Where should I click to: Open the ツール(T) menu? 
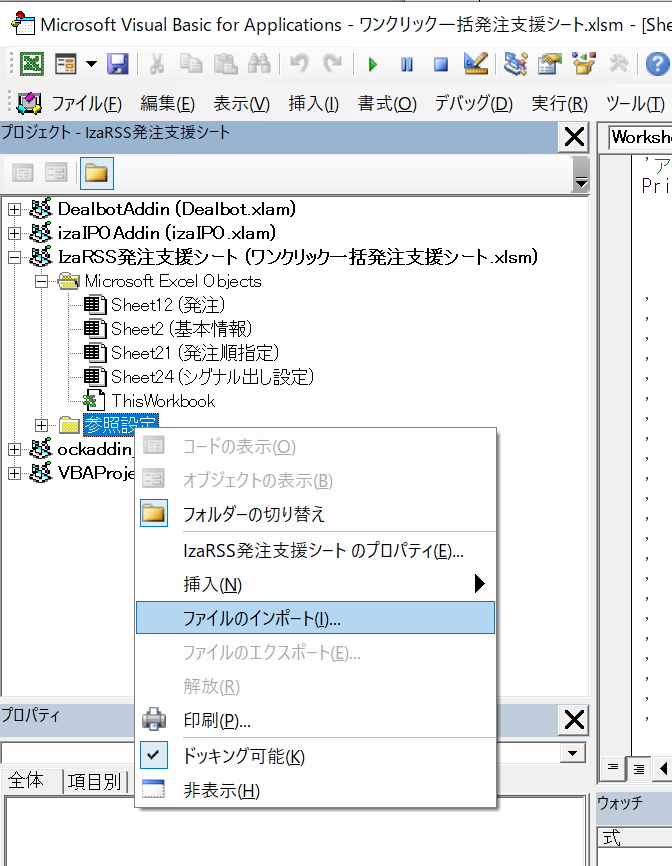click(635, 103)
